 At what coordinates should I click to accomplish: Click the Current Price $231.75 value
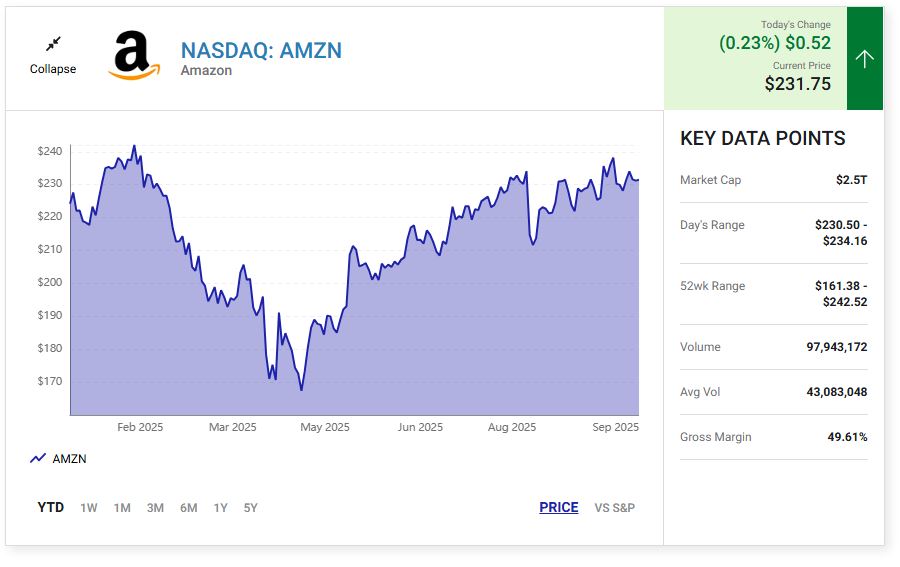coord(797,85)
